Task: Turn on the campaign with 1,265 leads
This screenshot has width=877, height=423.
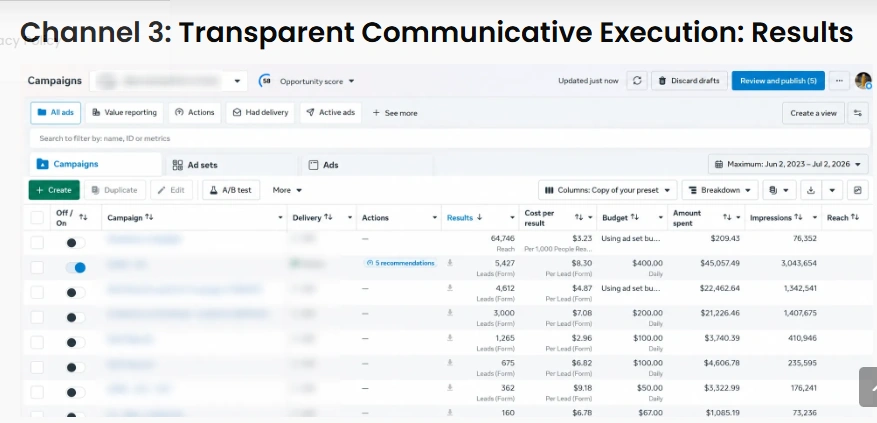Action: 76,342
